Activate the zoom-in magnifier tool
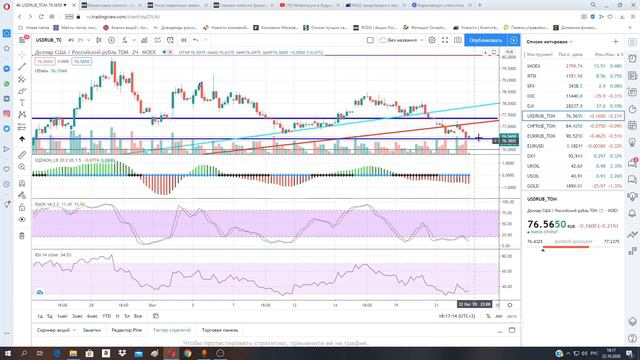Viewport: 640px width, 360px height. (22, 167)
